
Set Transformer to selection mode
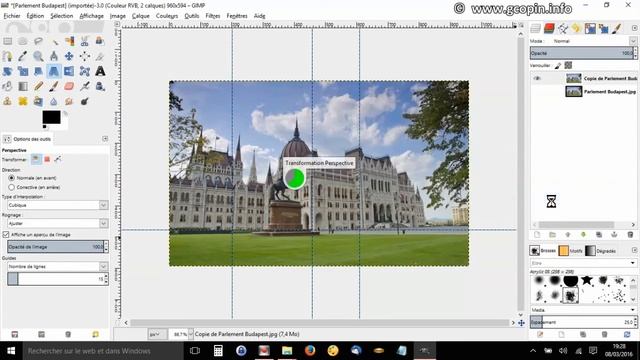47,159
